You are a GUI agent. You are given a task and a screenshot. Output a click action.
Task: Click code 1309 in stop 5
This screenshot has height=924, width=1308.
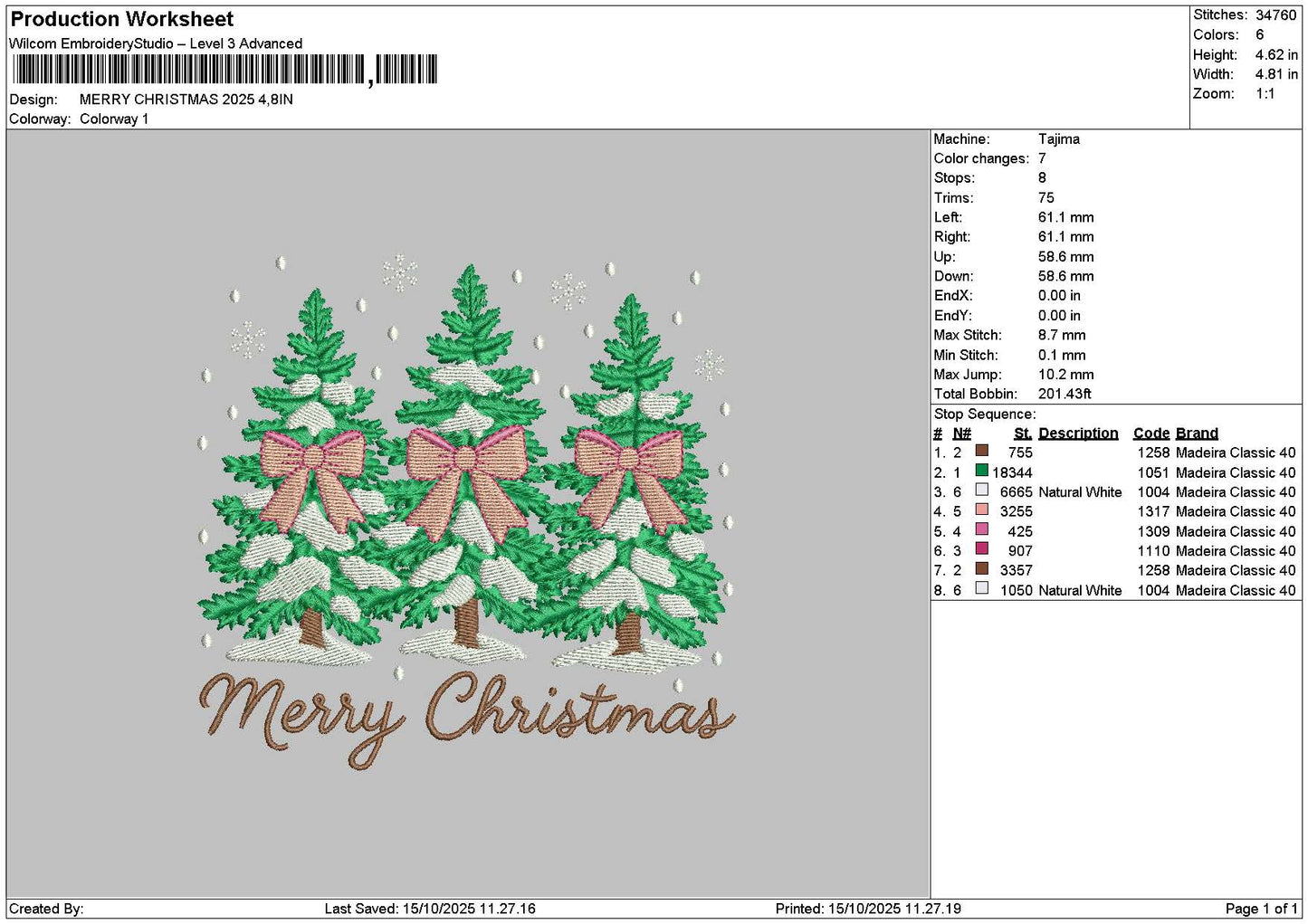pos(1153,531)
